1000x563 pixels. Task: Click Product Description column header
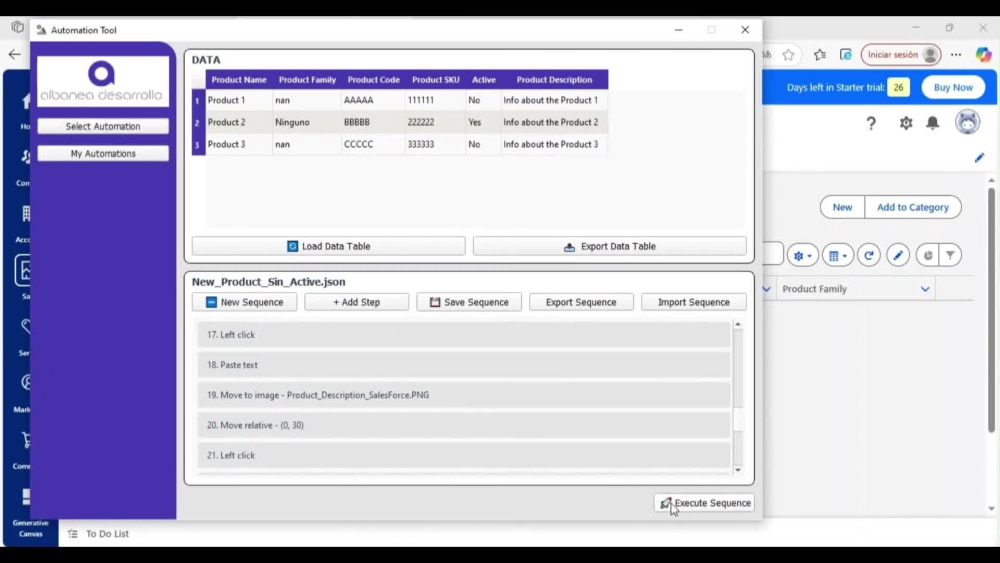pyautogui.click(x=554, y=80)
